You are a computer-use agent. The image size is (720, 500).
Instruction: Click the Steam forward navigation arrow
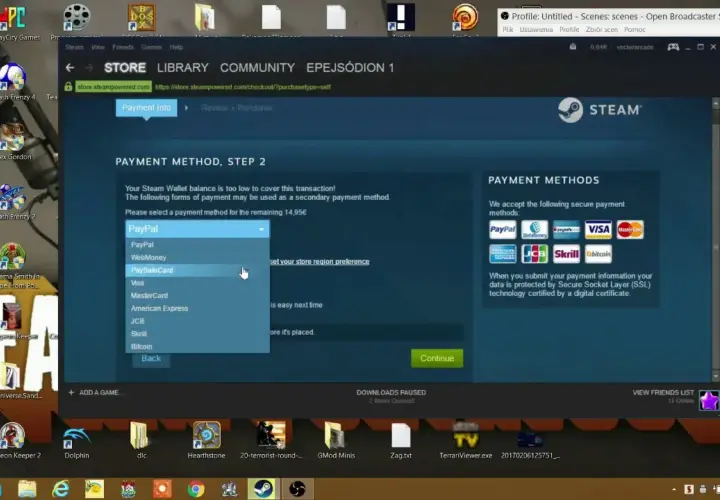pos(89,68)
